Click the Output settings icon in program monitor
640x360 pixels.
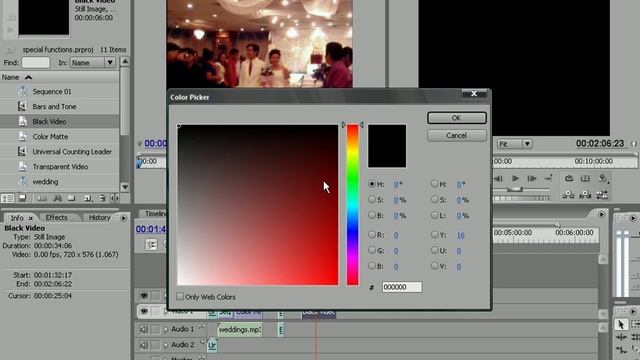(602, 178)
